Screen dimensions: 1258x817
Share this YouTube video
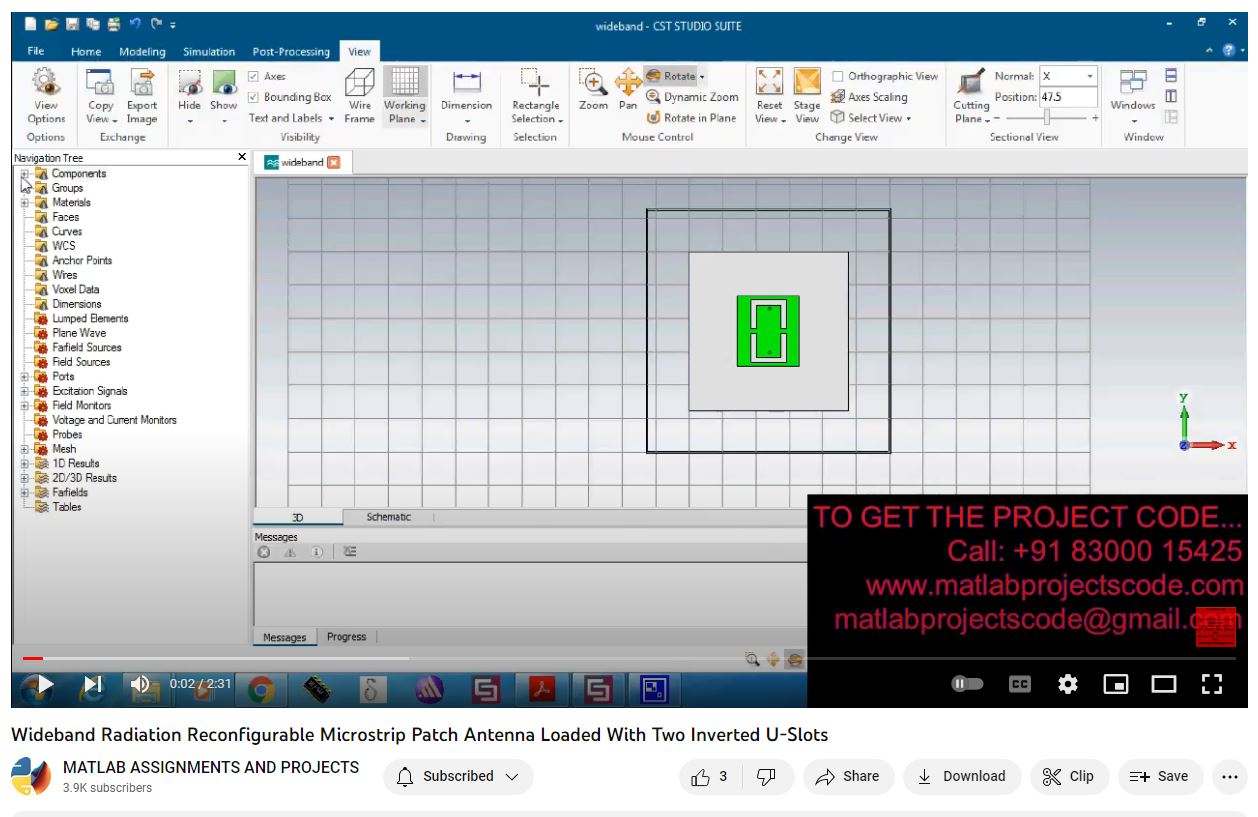coord(847,776)
